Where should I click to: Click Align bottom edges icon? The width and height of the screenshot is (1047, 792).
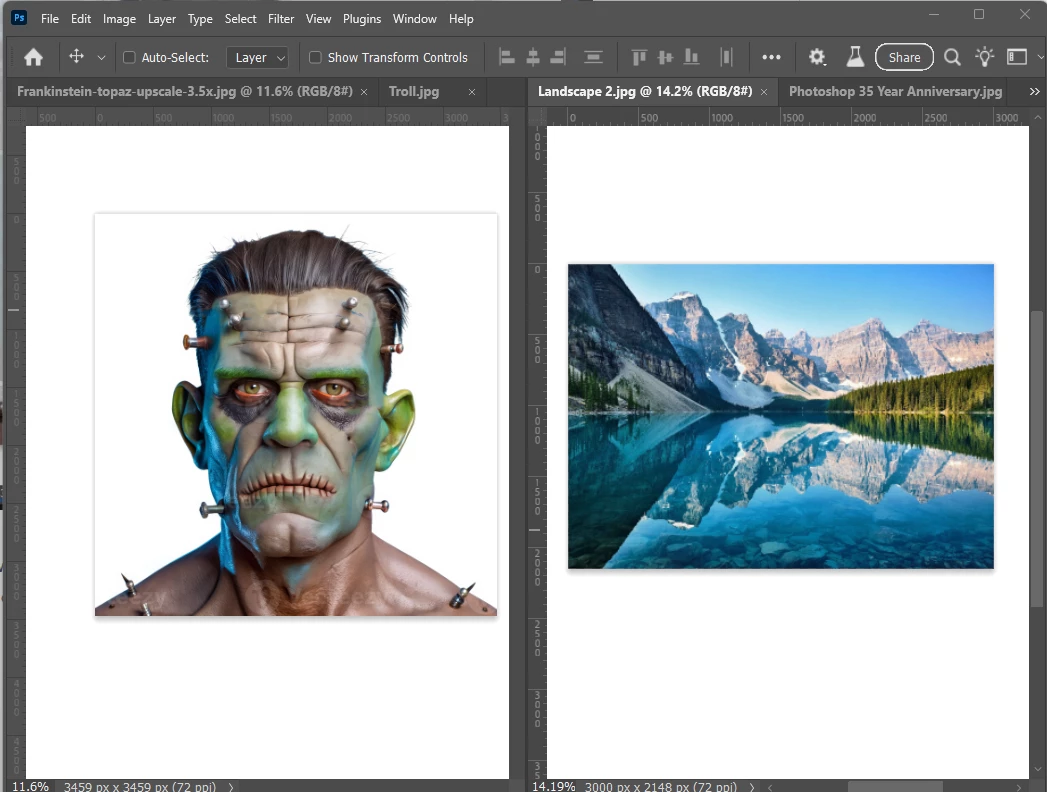691,57
